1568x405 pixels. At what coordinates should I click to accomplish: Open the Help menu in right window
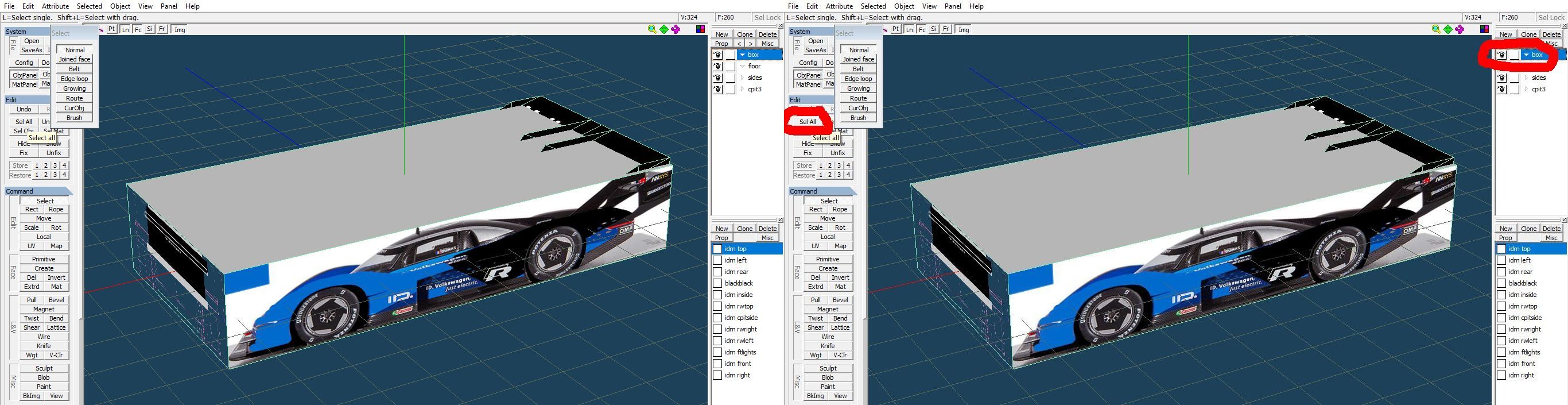(976, 6)
